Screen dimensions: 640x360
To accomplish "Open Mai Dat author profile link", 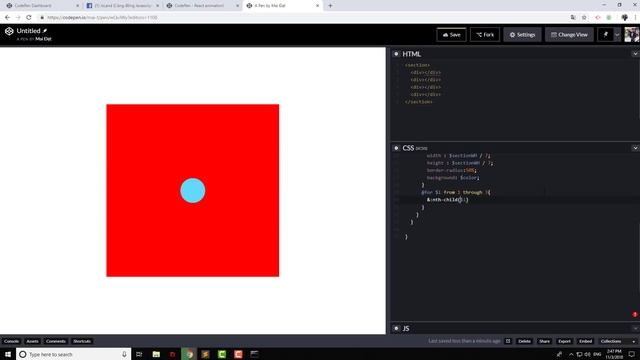I will (x=43, y=39).
